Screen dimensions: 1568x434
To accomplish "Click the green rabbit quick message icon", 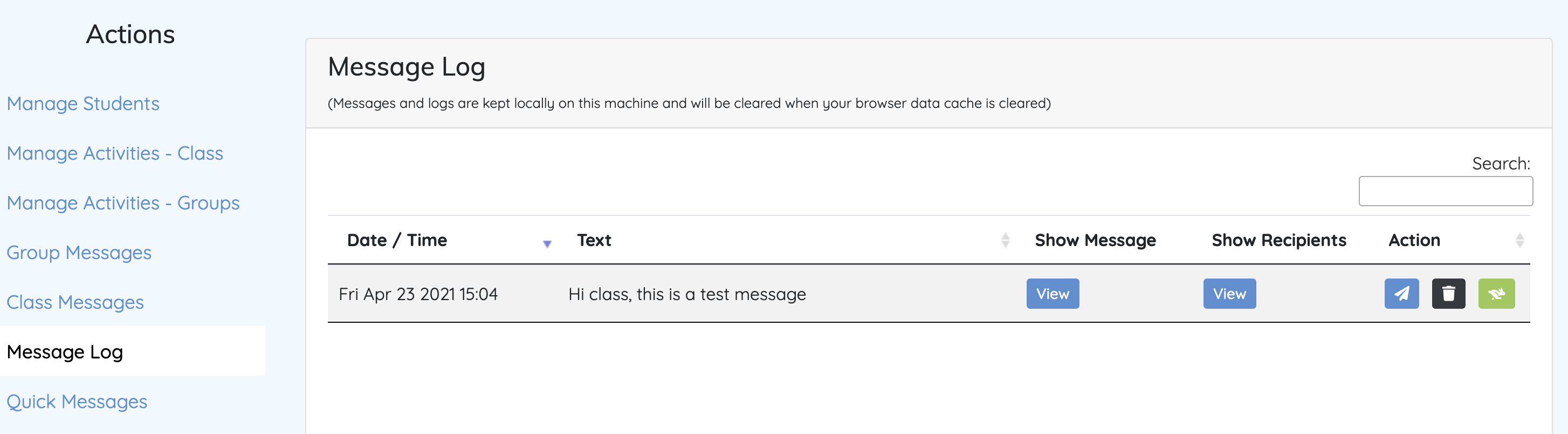I will [1496, 294].
